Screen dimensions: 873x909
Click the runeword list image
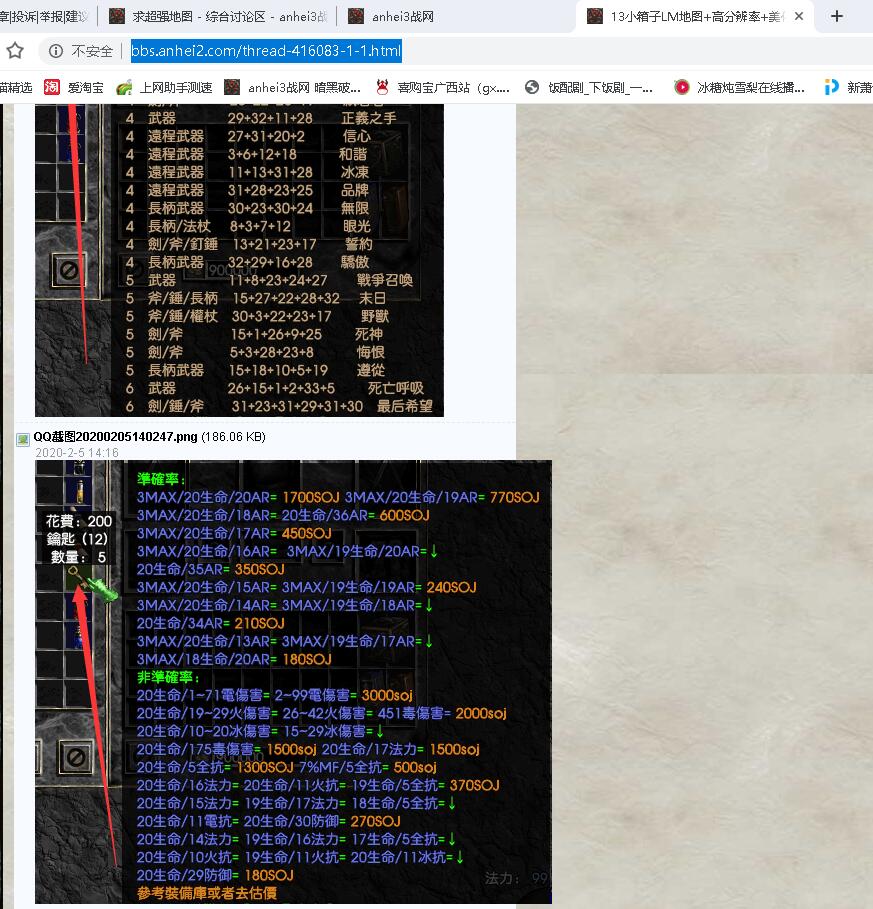pyautogui.click(x=240, y=260)
